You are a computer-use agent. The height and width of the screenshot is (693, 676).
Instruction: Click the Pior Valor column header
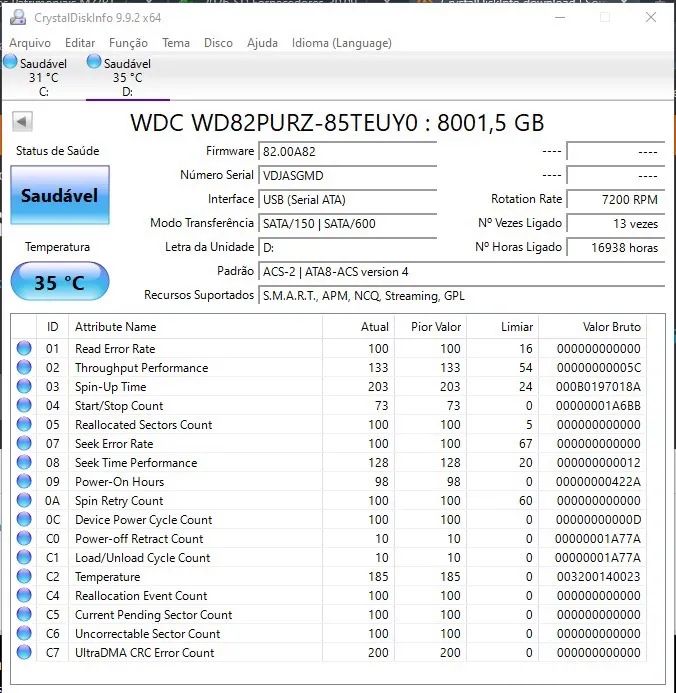click(430, 327)
